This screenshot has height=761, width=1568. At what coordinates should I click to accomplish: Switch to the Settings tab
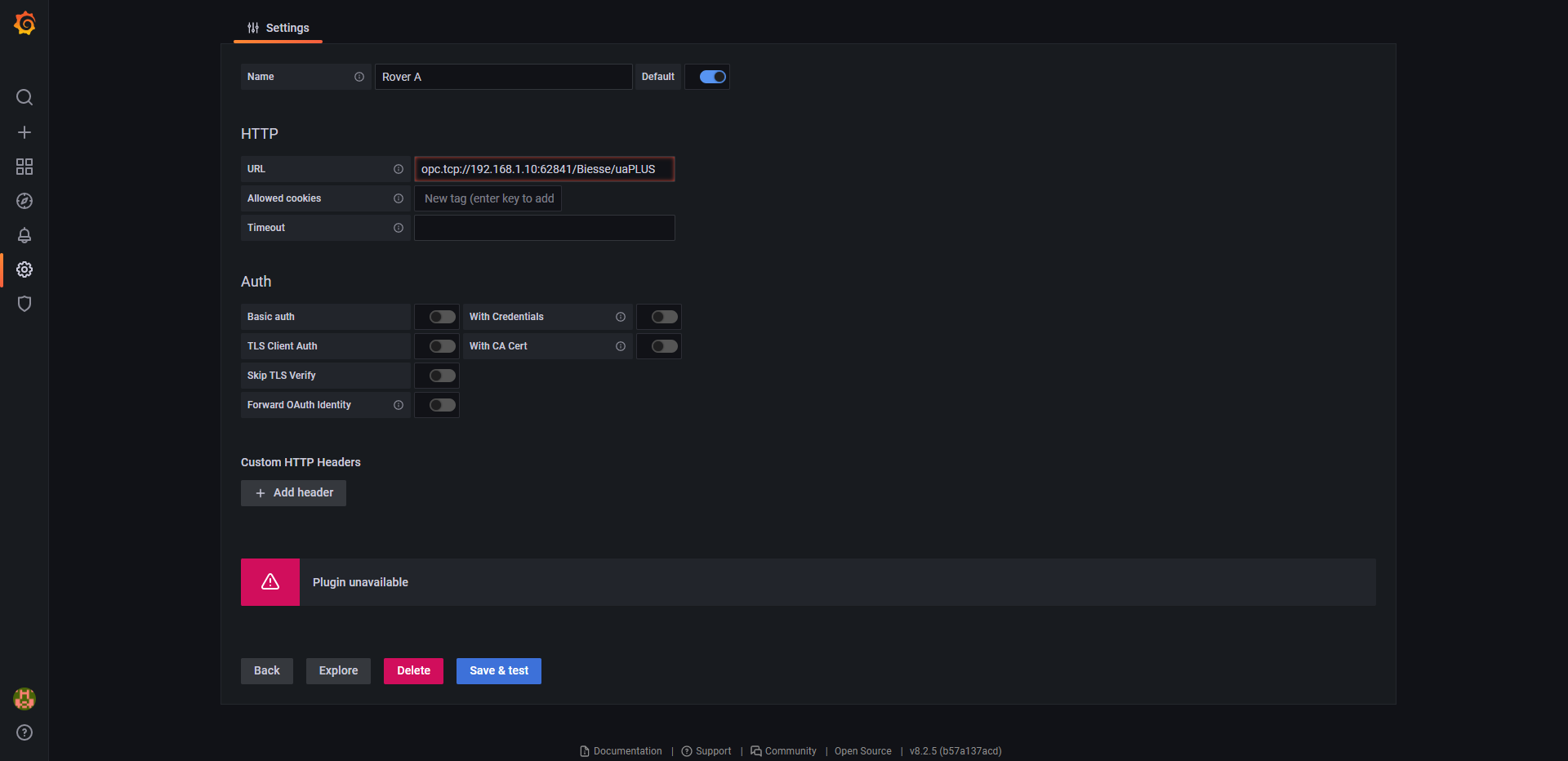[x=278, y=27]
